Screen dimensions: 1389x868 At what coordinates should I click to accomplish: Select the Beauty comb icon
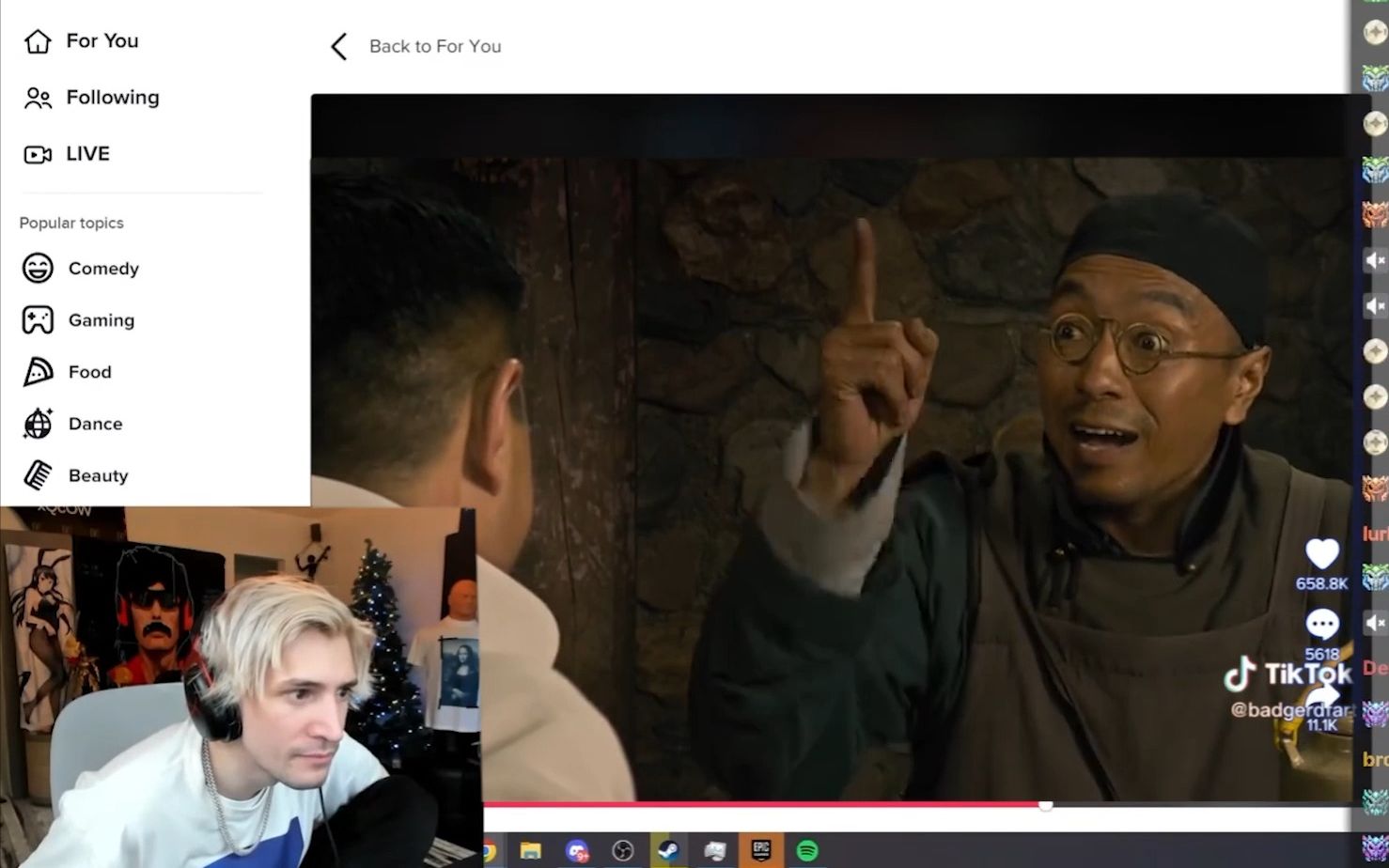(x=38, y=475)
